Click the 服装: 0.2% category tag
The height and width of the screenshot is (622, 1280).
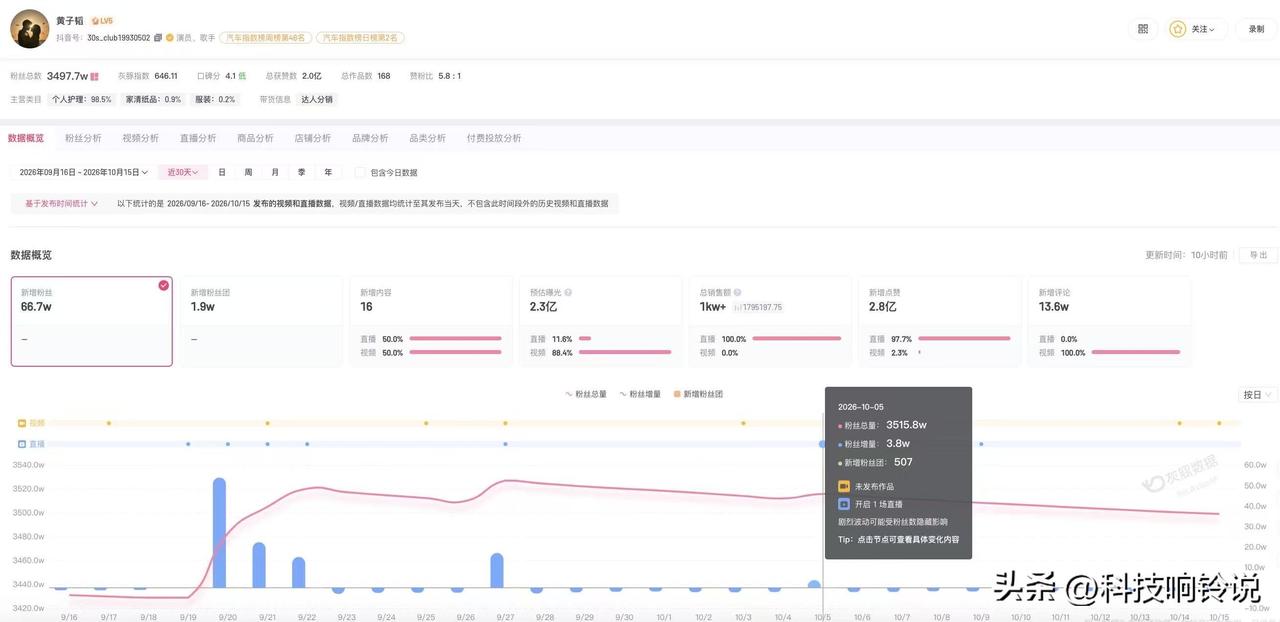[x=214, y=99]
